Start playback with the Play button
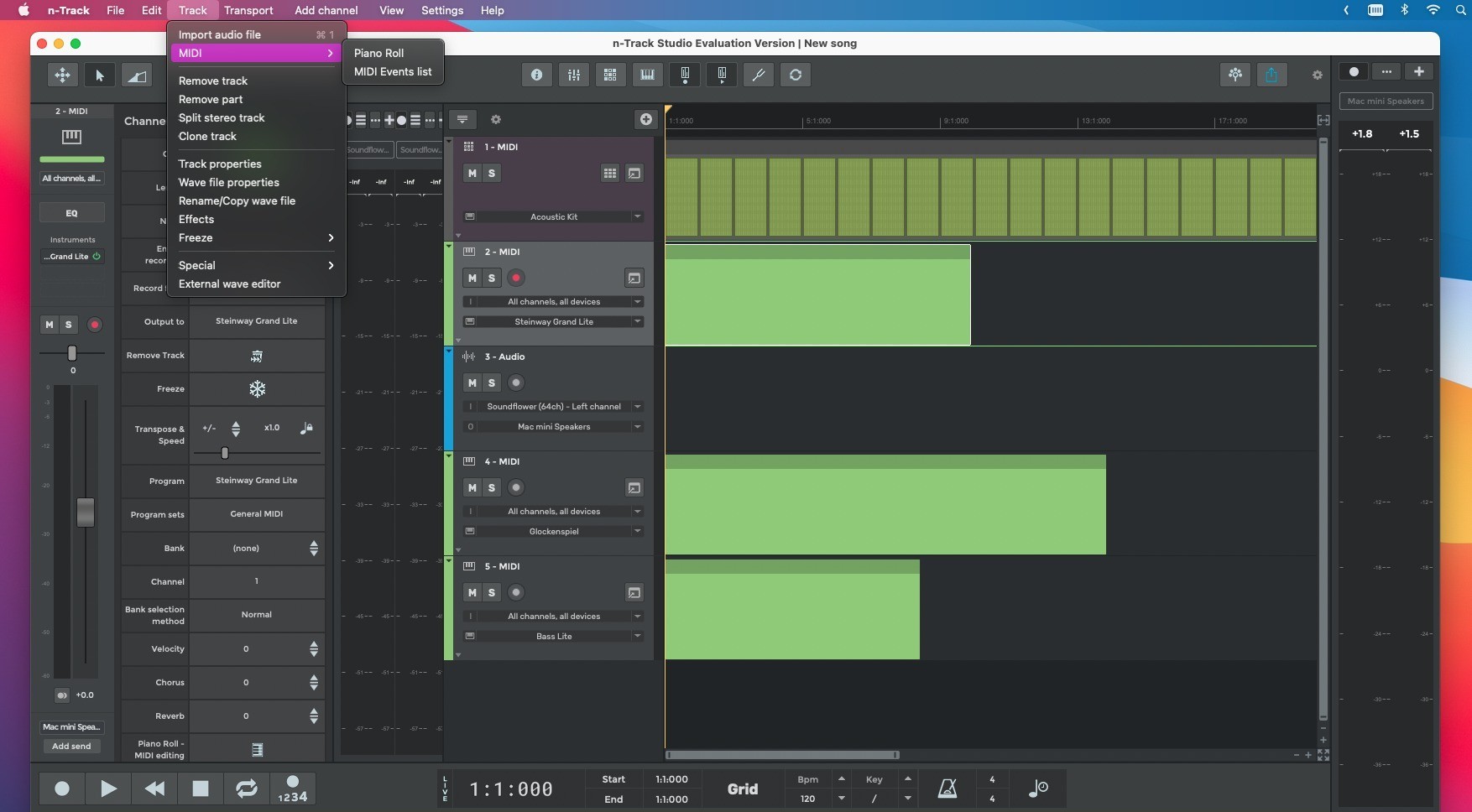1472x812 pixels. click(x=108, y=789)
